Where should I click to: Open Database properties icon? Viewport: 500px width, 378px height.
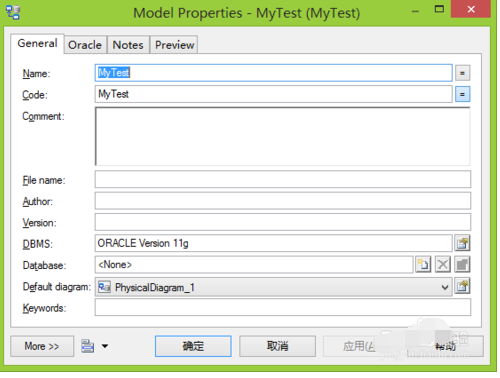click(x=462, y=265)
